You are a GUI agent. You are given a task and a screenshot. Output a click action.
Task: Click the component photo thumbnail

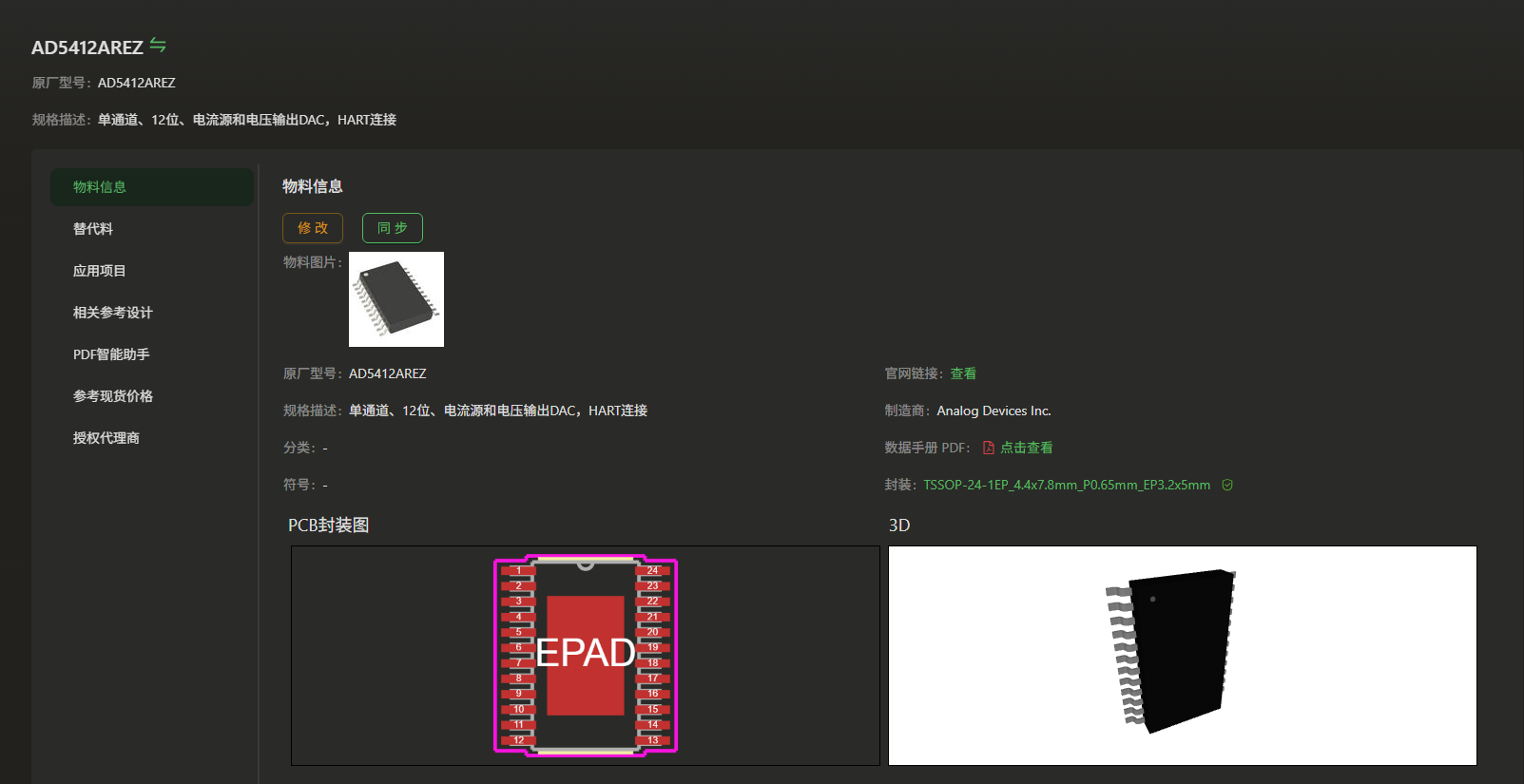[396, 299]
